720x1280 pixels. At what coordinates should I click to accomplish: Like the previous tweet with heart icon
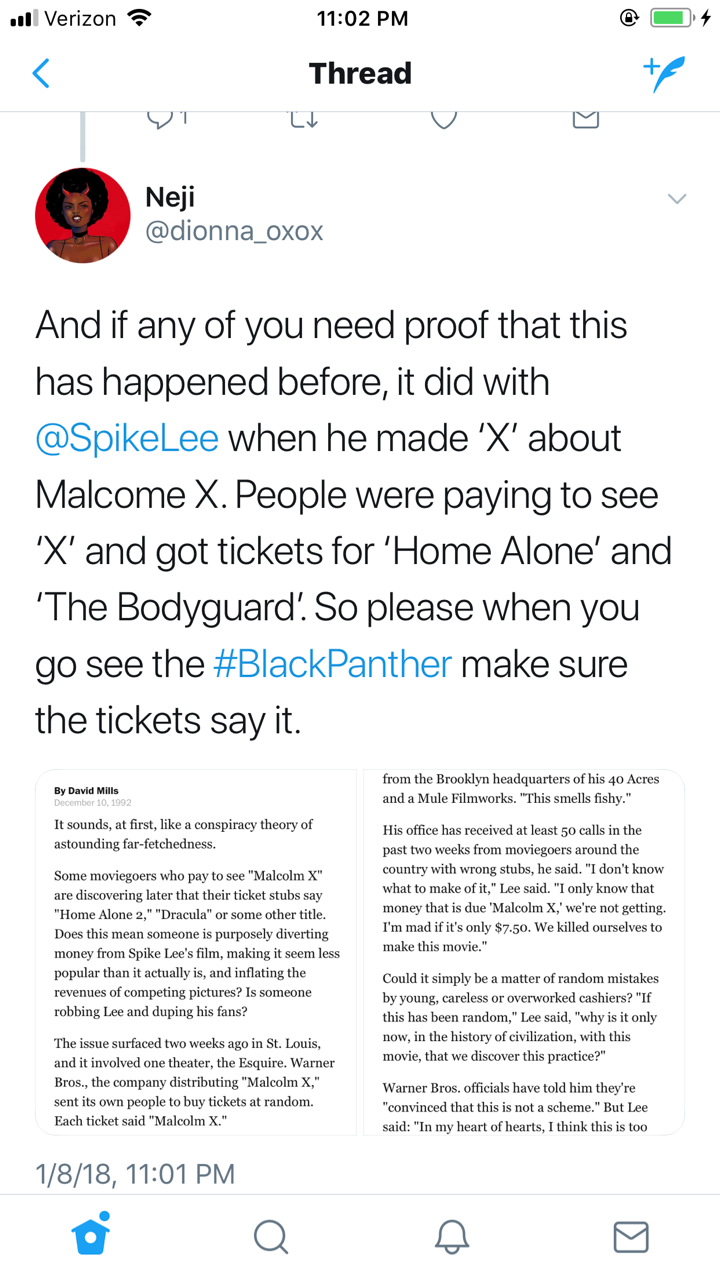(444, 119)
